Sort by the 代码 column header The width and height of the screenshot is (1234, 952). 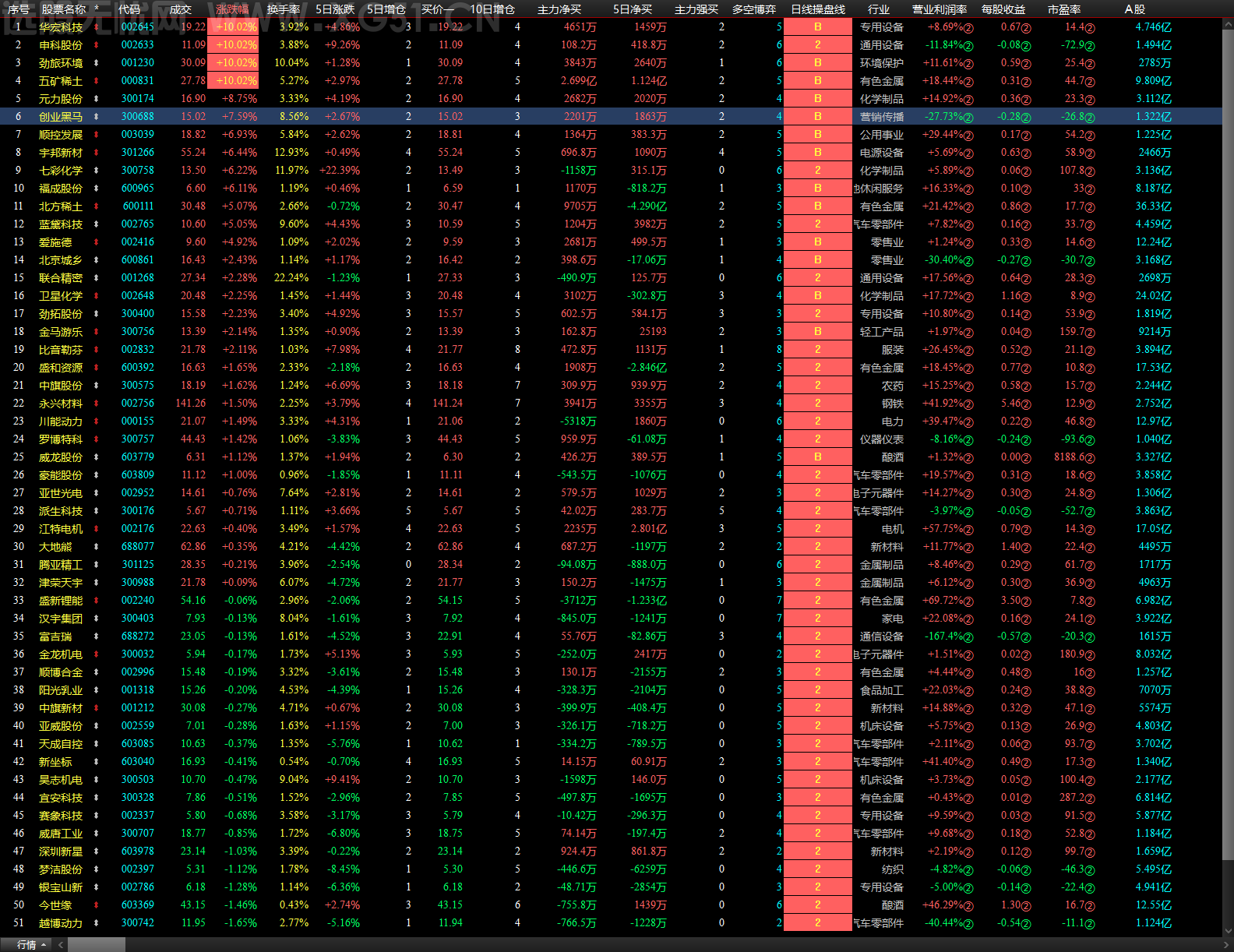(129, 9)
